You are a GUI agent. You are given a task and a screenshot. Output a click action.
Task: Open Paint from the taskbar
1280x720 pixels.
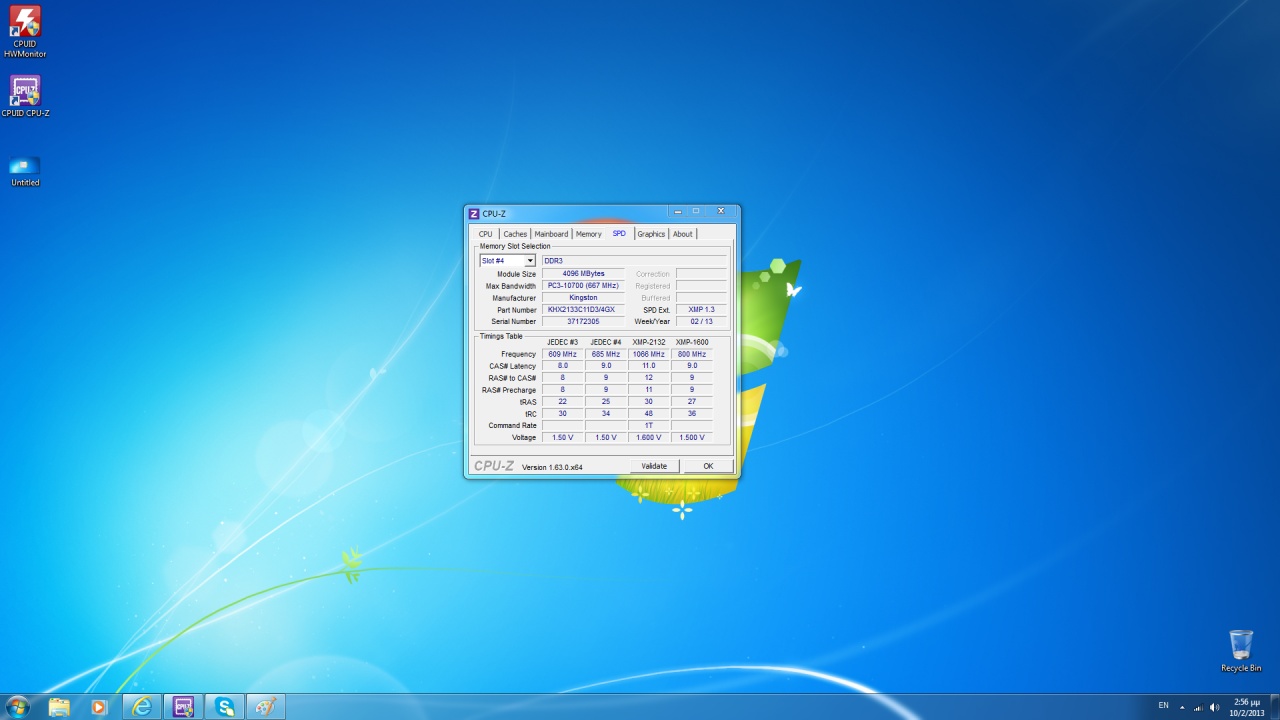(x=266, y=707)
